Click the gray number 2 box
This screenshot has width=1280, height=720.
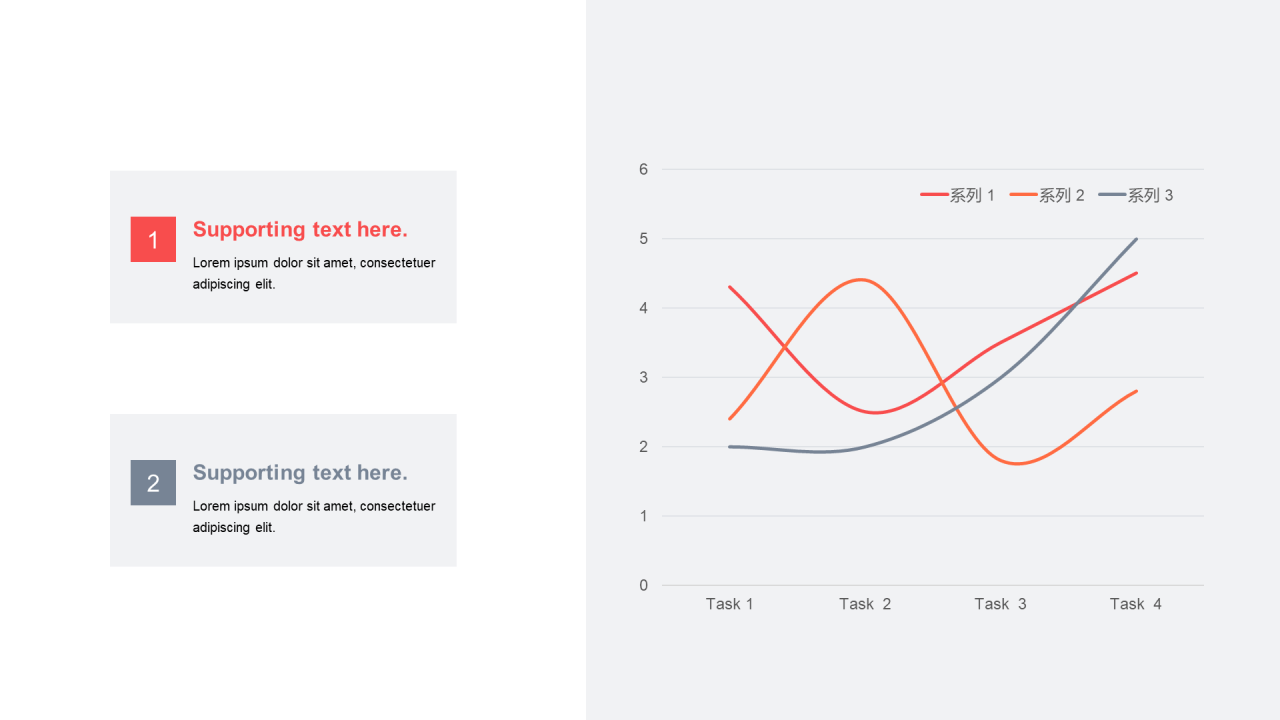click(x=153, y=483)
